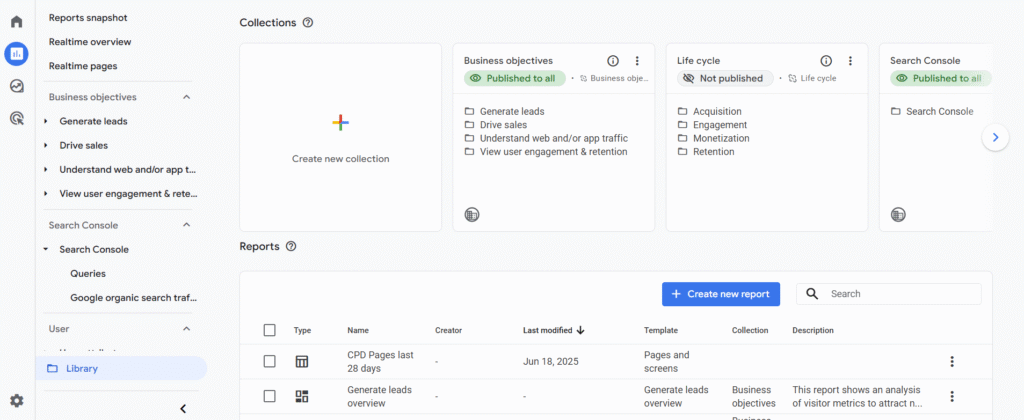Open Realtime overview
Image resolution: width=1024 pixels, height=420 pixels.
click(90, 42)
